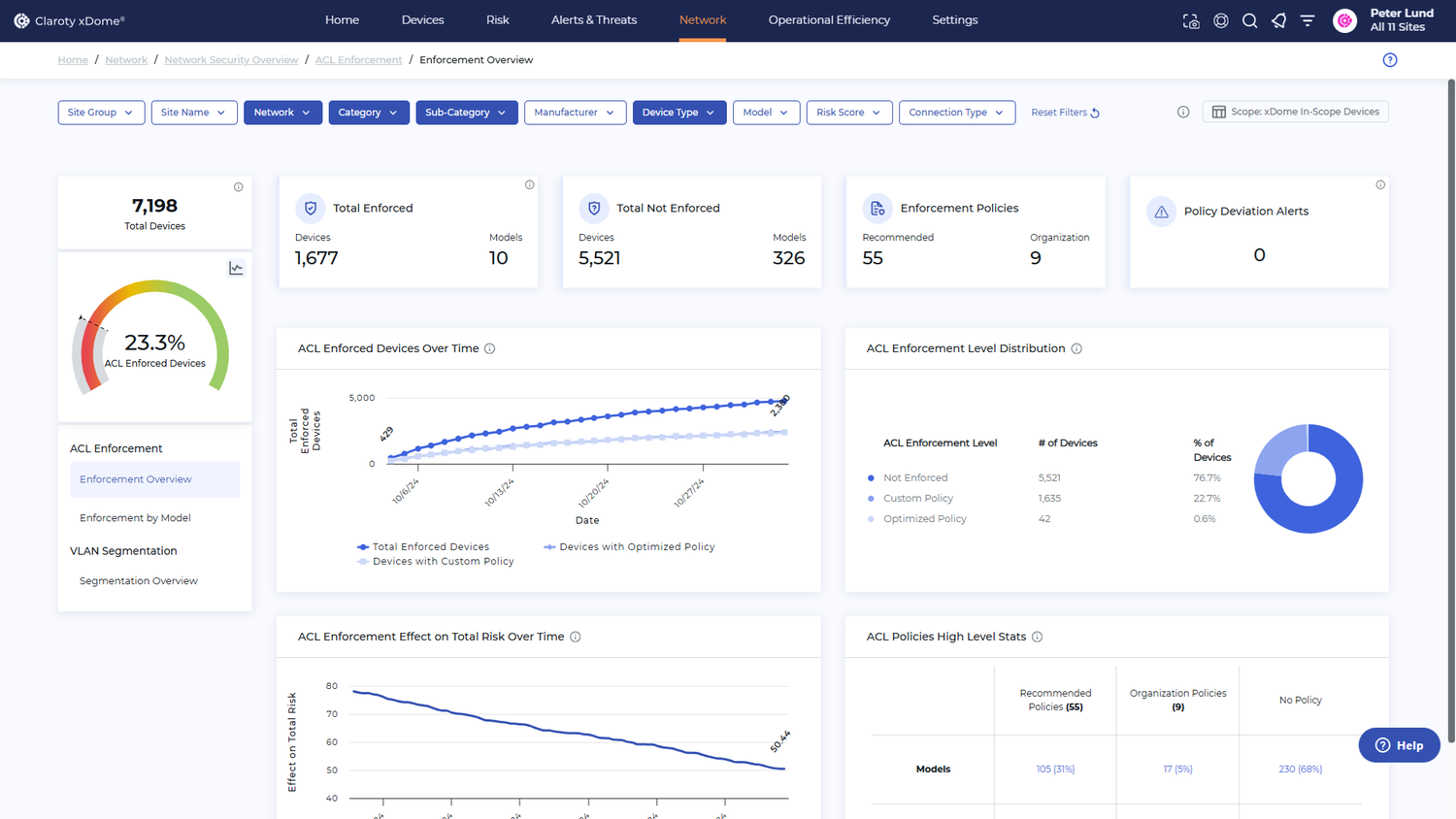The height and width of the screenshot is (819, 1456).
Task: Open Enforcement by Model in sidebar
Action: 135,518
